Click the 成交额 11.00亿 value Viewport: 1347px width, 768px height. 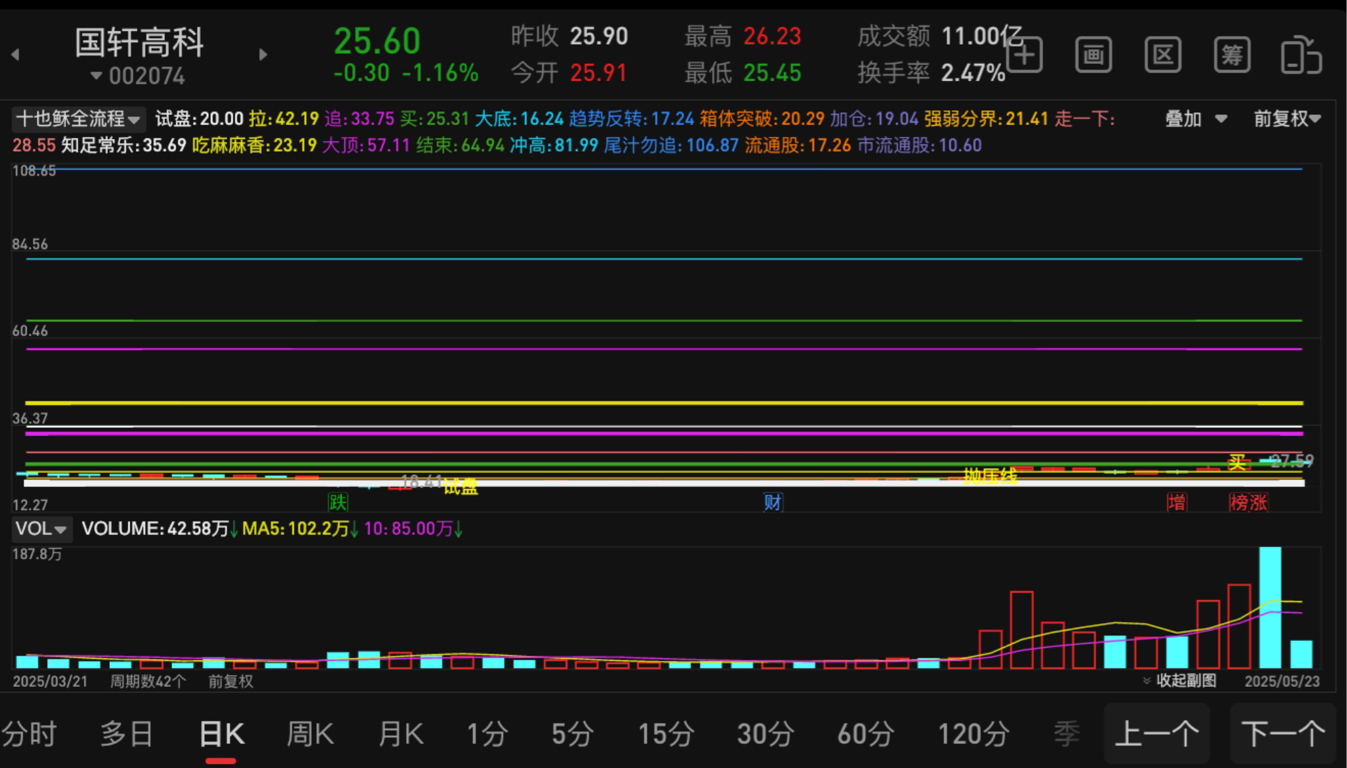982,37
